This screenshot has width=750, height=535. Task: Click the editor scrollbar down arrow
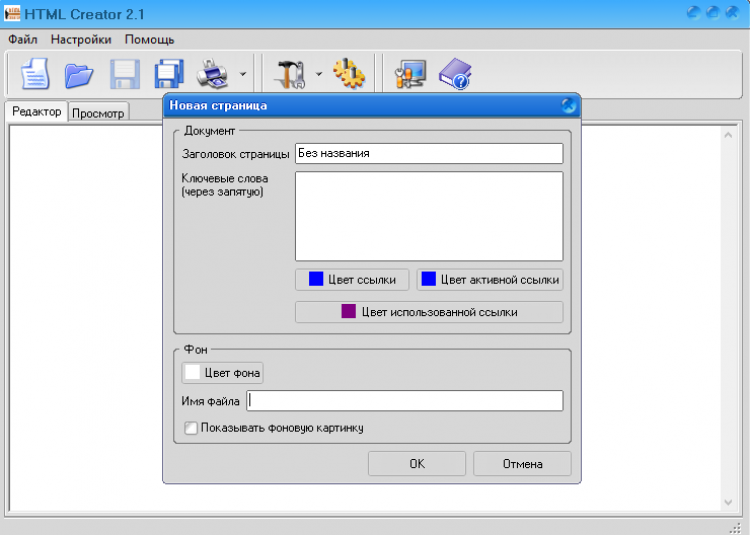[x=728, y=502]
